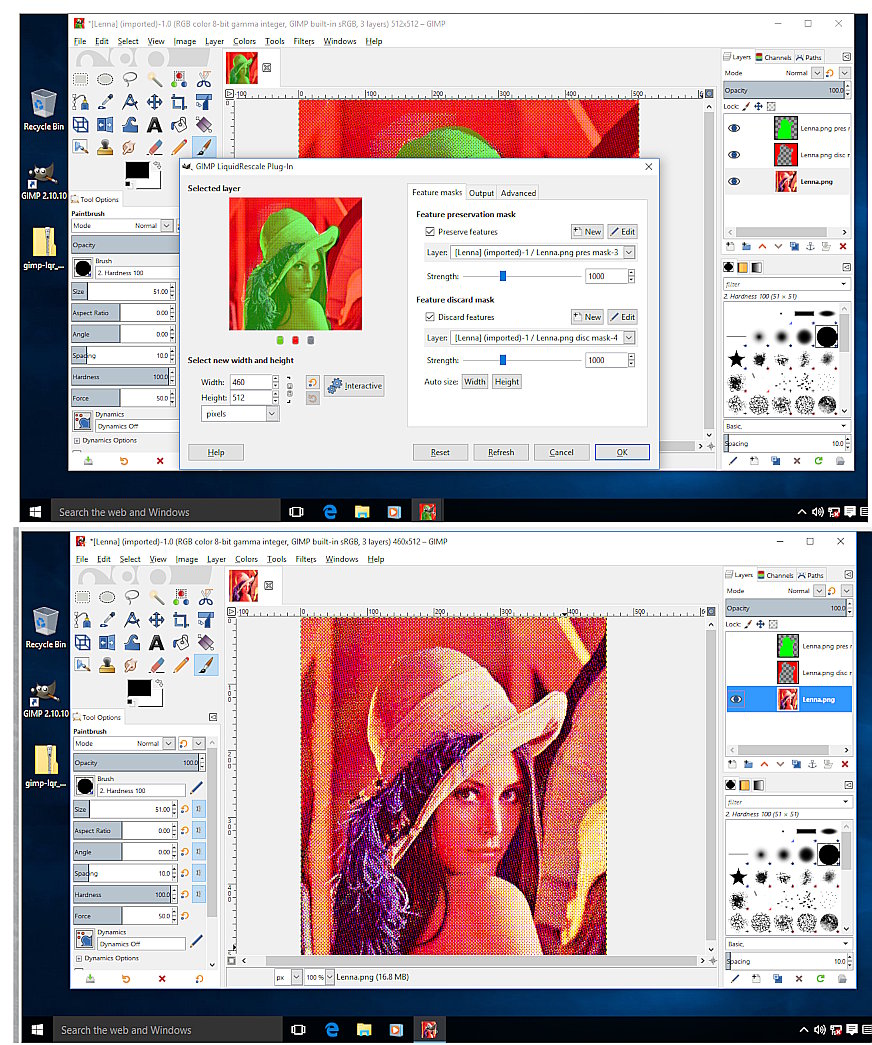This screenshot has width=872, height=1045.
Task: Toggle Lenna.png layer eye in 512x512 window
Action: pos(734,181)
